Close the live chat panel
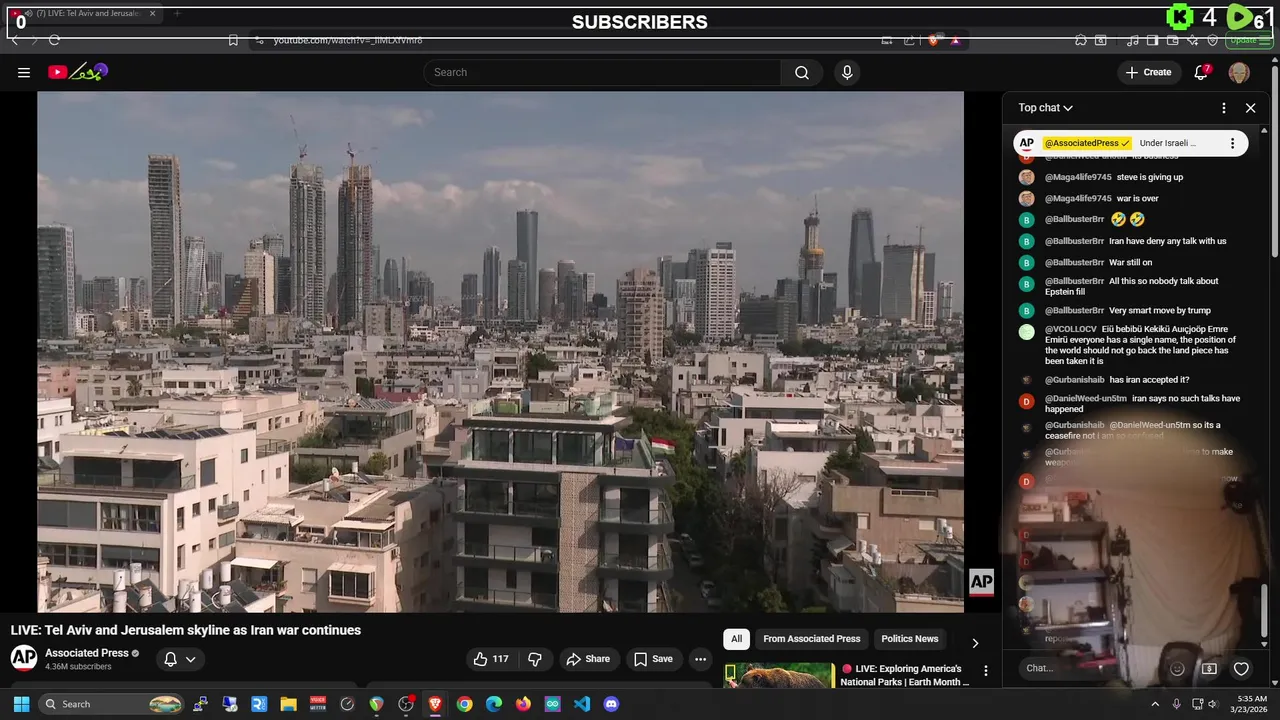 [1250, 108]
